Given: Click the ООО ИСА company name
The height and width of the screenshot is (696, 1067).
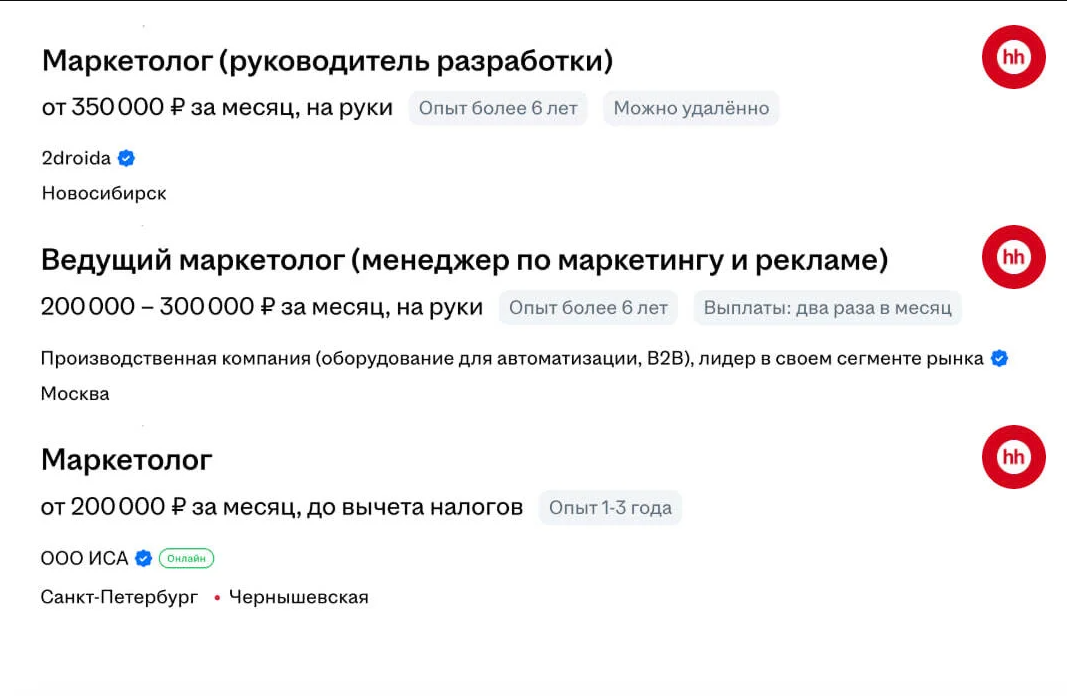Looking at the screenshot, I should click(84, 558).
